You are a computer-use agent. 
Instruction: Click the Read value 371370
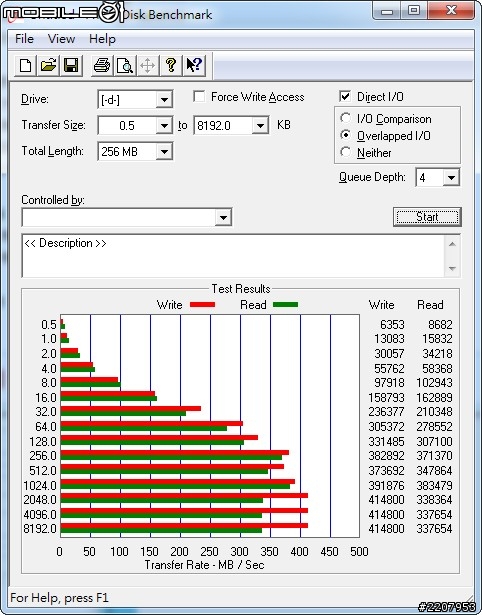(434, 456)
